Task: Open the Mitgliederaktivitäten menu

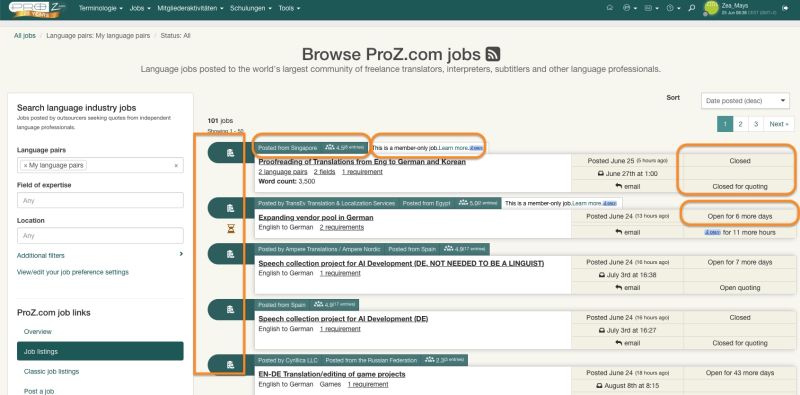Action: pos(190,9)
